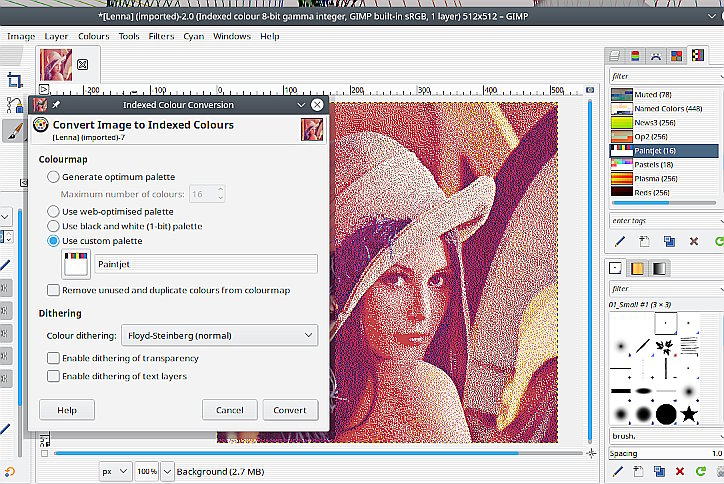Pick the star-shaped brush
Image resolution: width=724 pixels, height=484 pixels.
point(689,412)
